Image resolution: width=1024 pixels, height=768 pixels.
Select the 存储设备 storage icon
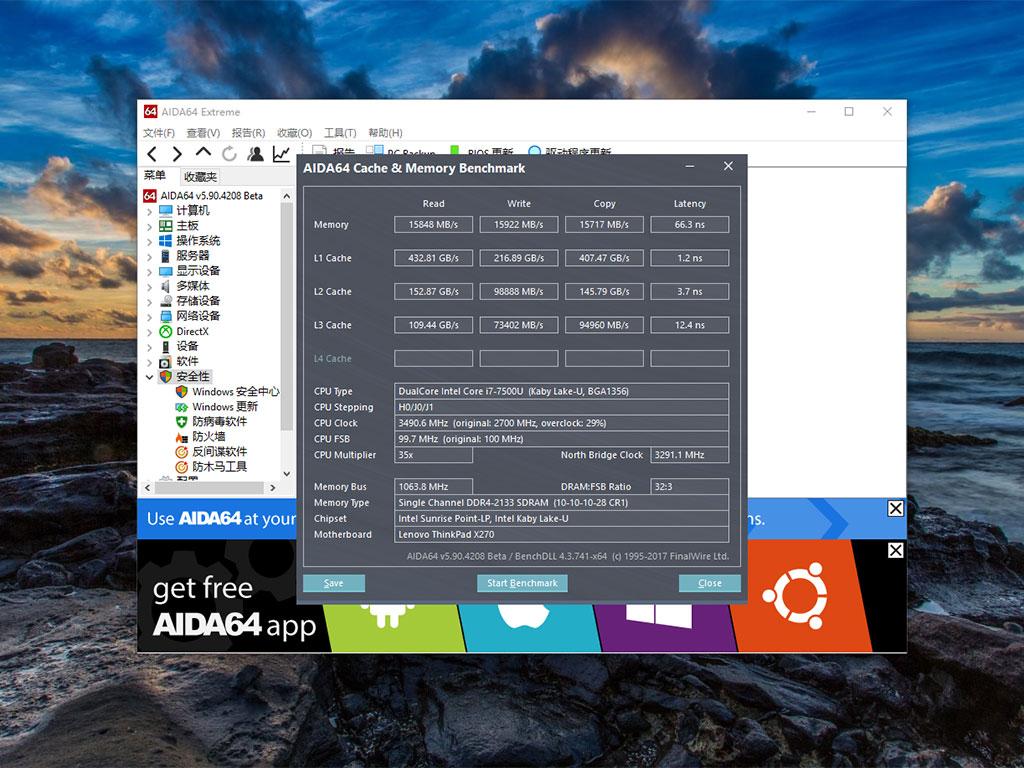tap(166, 300)
